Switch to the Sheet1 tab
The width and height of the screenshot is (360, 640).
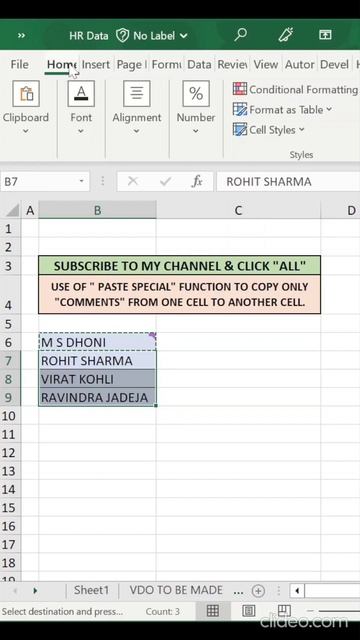91,590
